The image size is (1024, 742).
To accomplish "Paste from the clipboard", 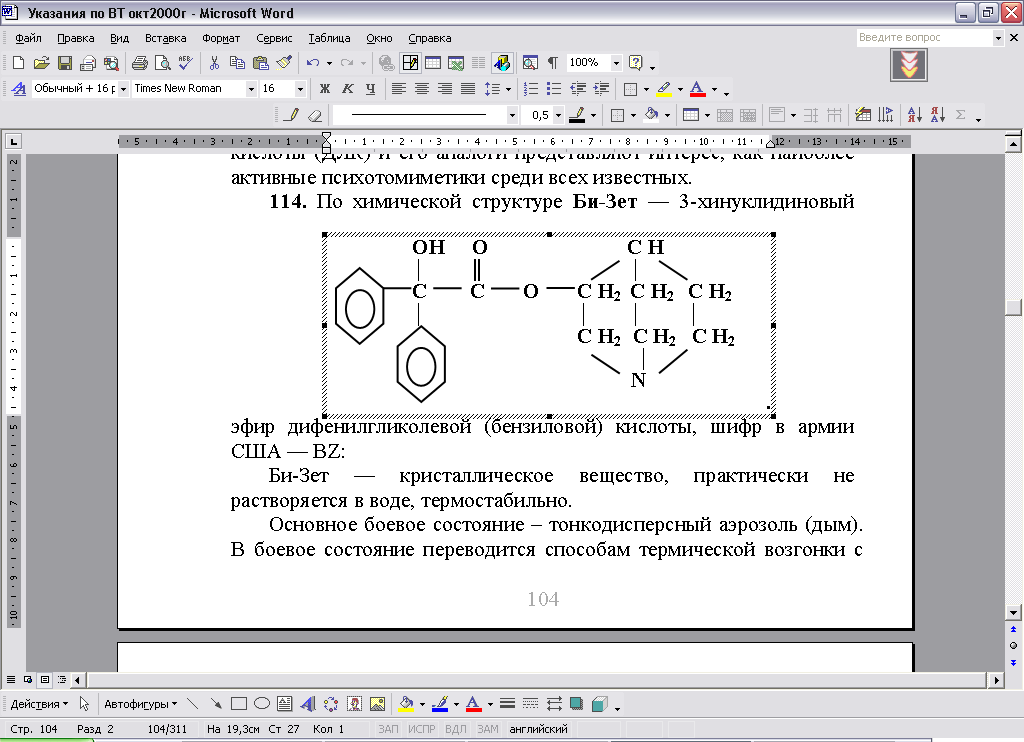I will (x=261, y=63).
